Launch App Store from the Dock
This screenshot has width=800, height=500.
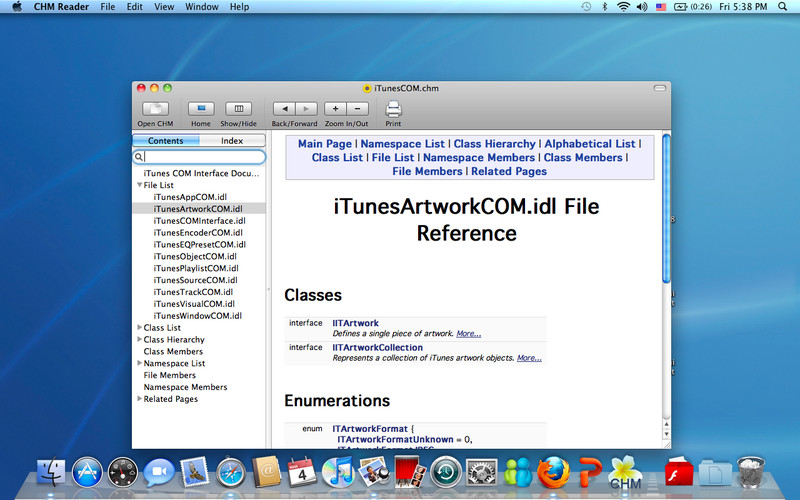(x=87, y=472)
